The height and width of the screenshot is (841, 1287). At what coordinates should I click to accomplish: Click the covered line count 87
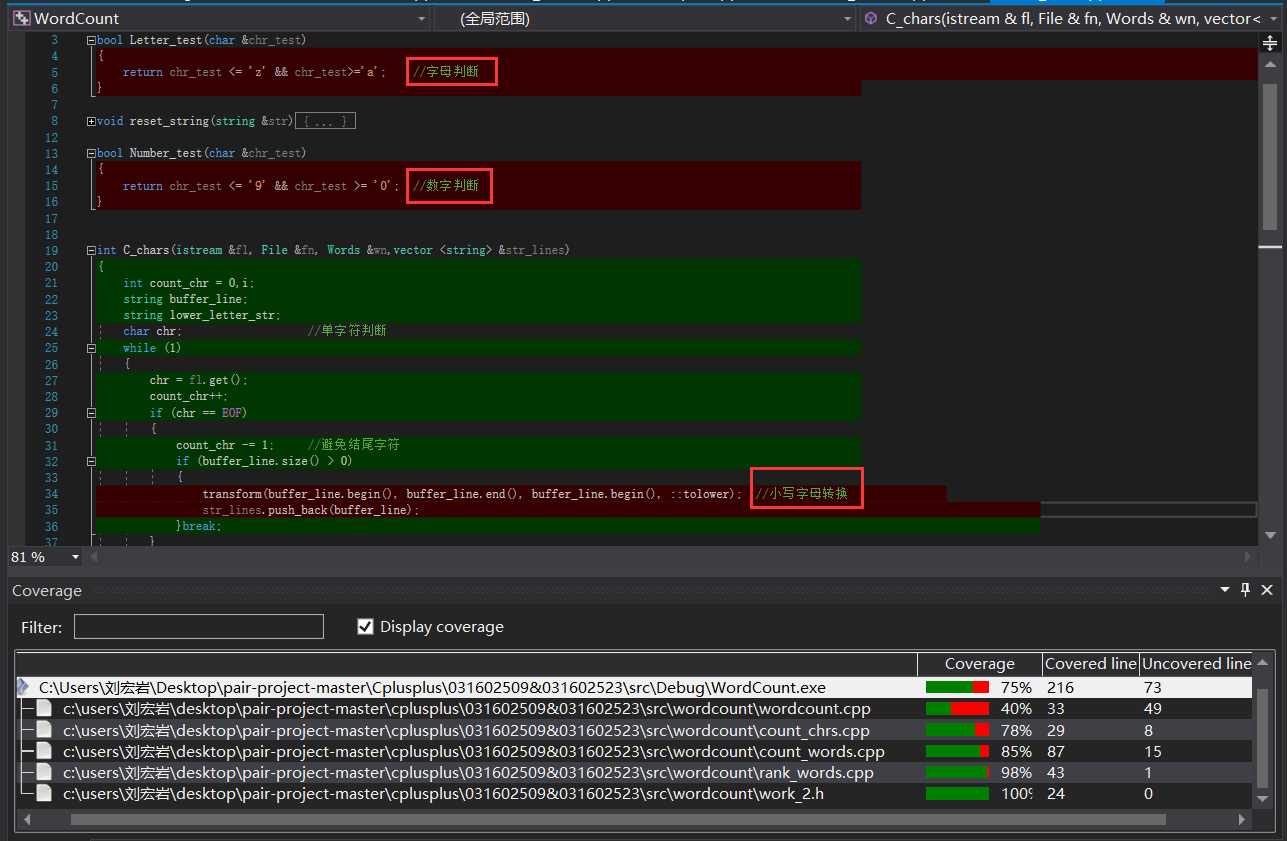(1056, 751)
